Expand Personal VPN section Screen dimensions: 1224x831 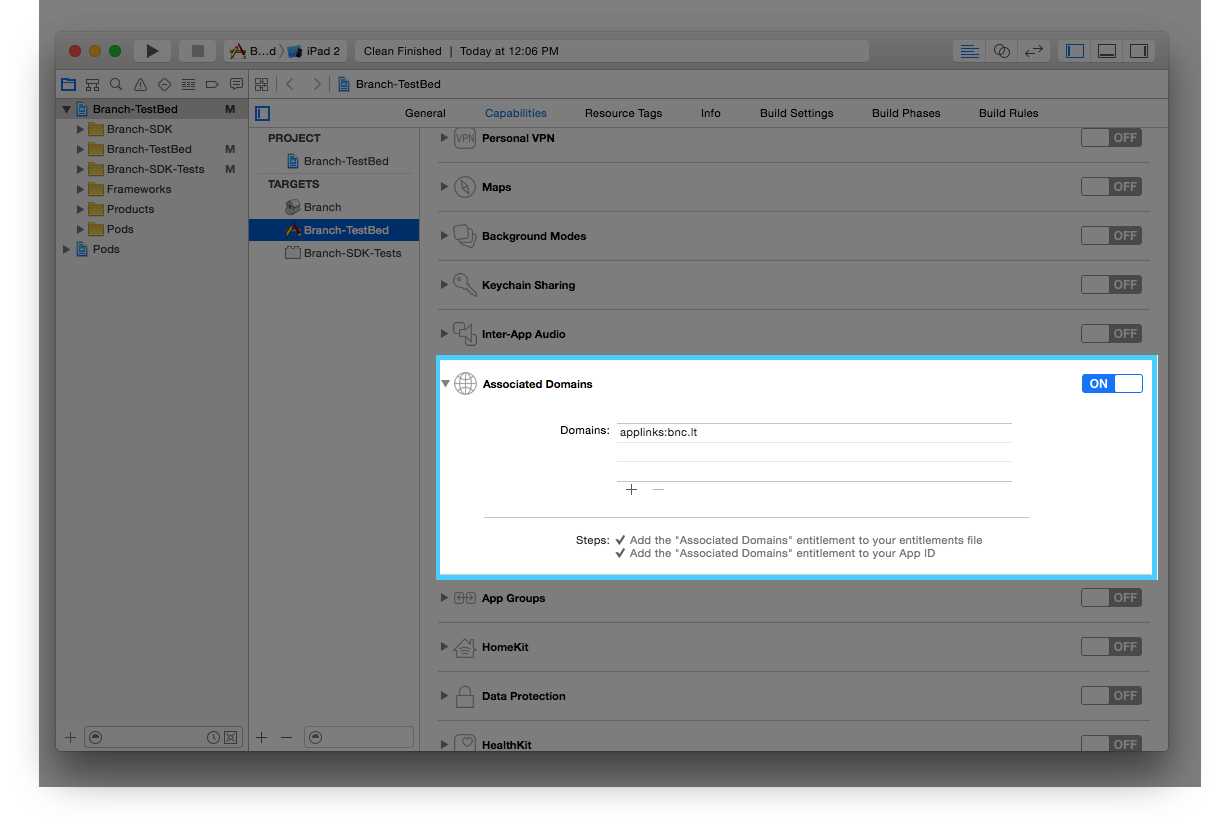(x=445, y=138)
